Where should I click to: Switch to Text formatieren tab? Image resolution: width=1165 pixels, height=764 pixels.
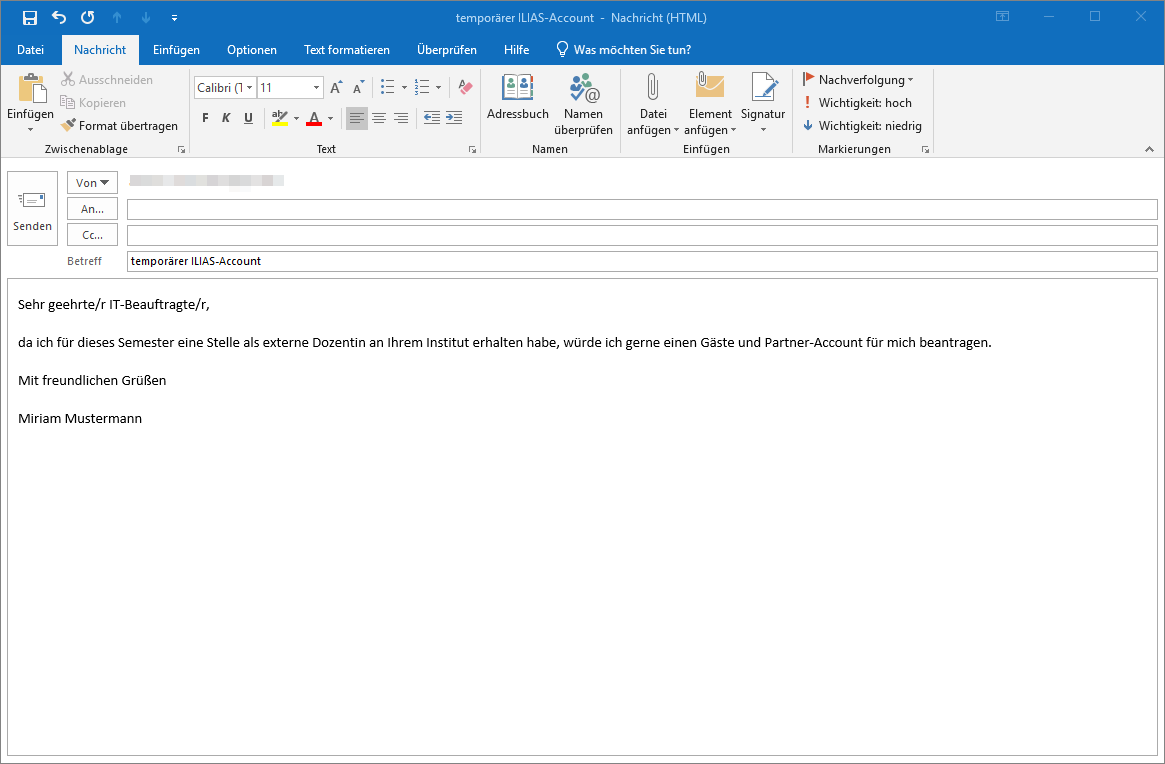(347, 50)
